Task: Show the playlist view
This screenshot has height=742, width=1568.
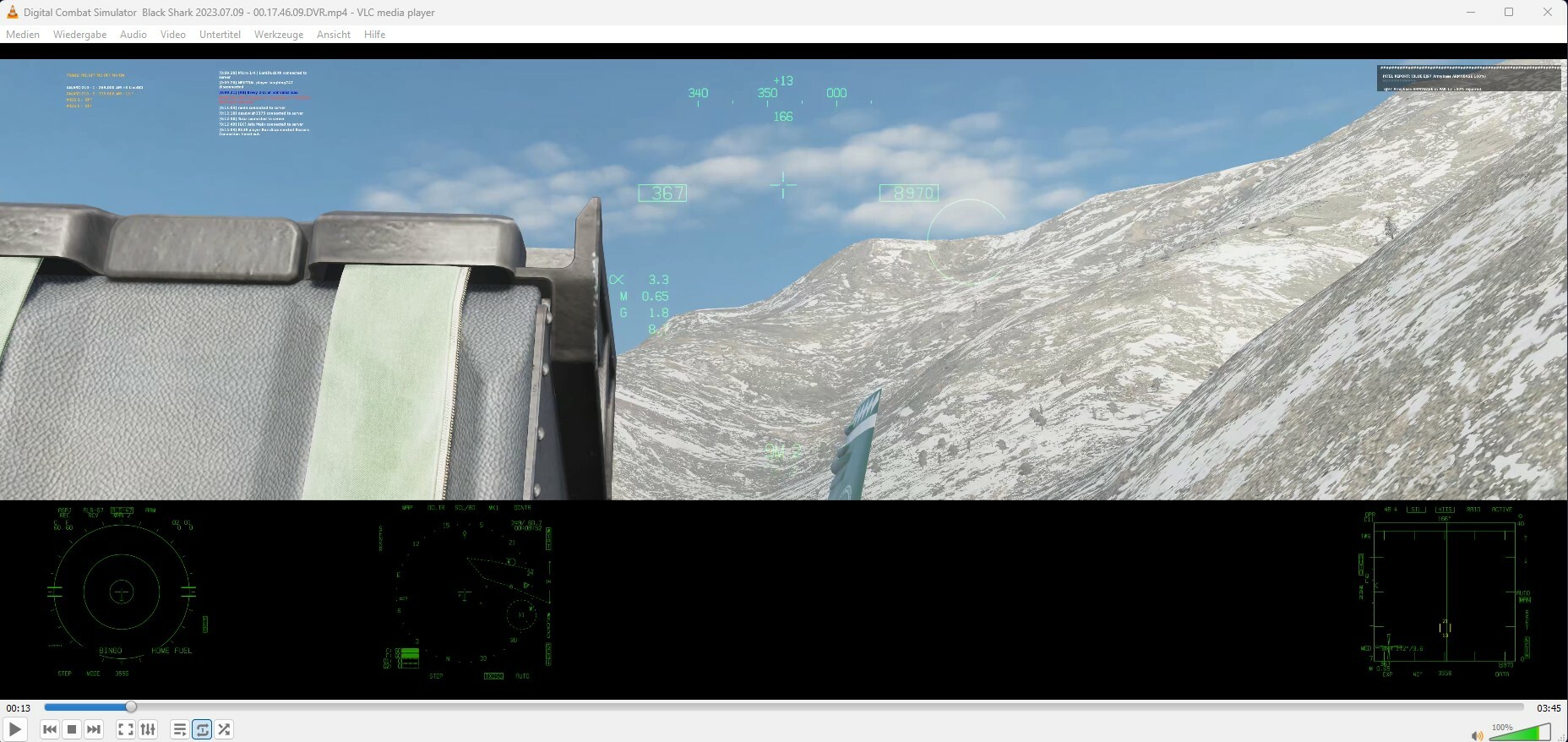Action: click(180, 729)
